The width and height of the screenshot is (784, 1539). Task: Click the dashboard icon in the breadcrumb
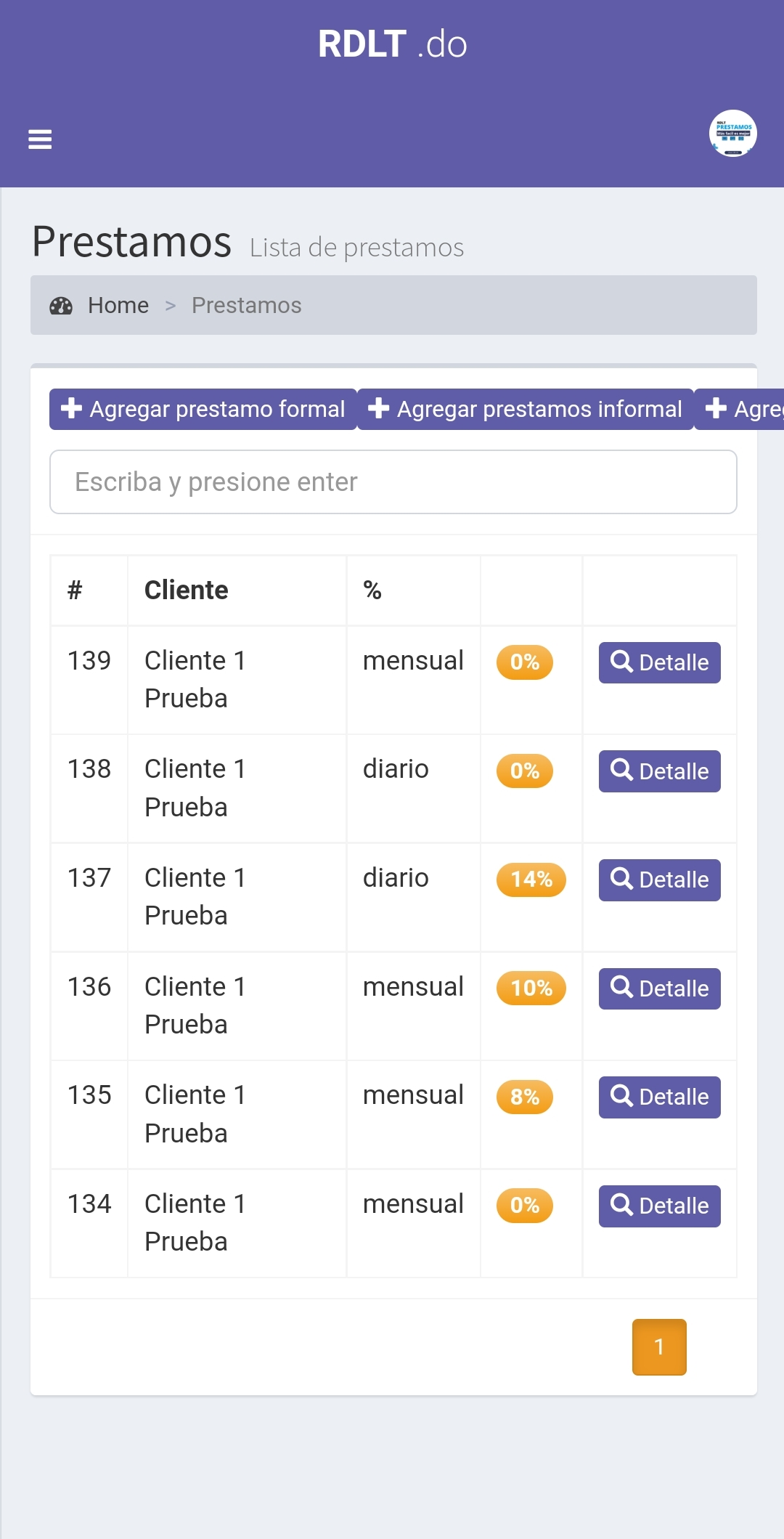tap(61, 306)
